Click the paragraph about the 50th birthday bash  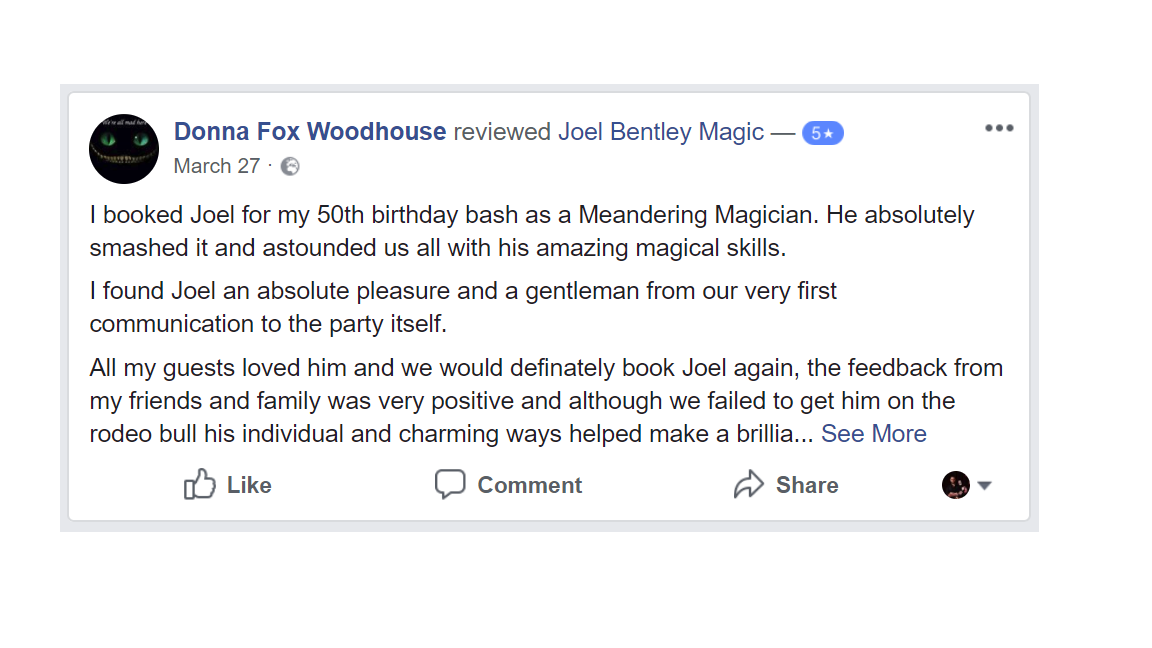click(531, 231)
